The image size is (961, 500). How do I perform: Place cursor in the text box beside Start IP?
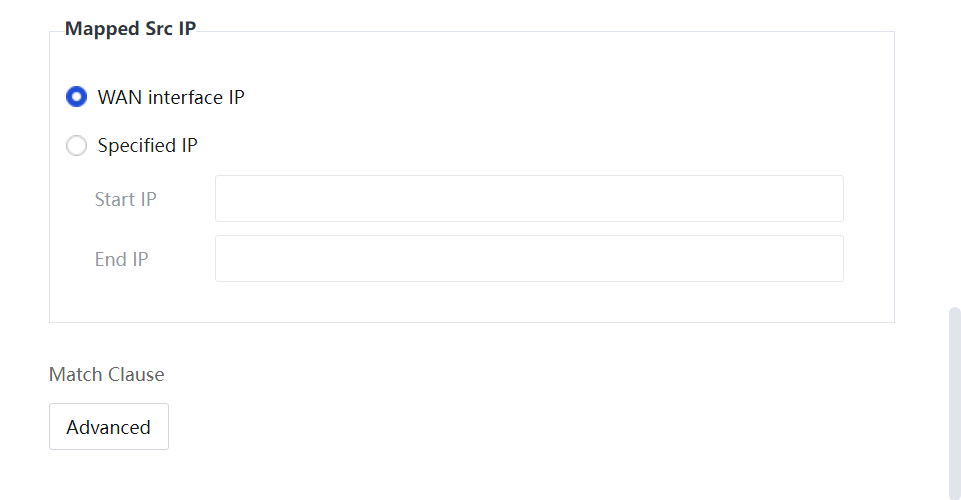click(x=529, y=199)
